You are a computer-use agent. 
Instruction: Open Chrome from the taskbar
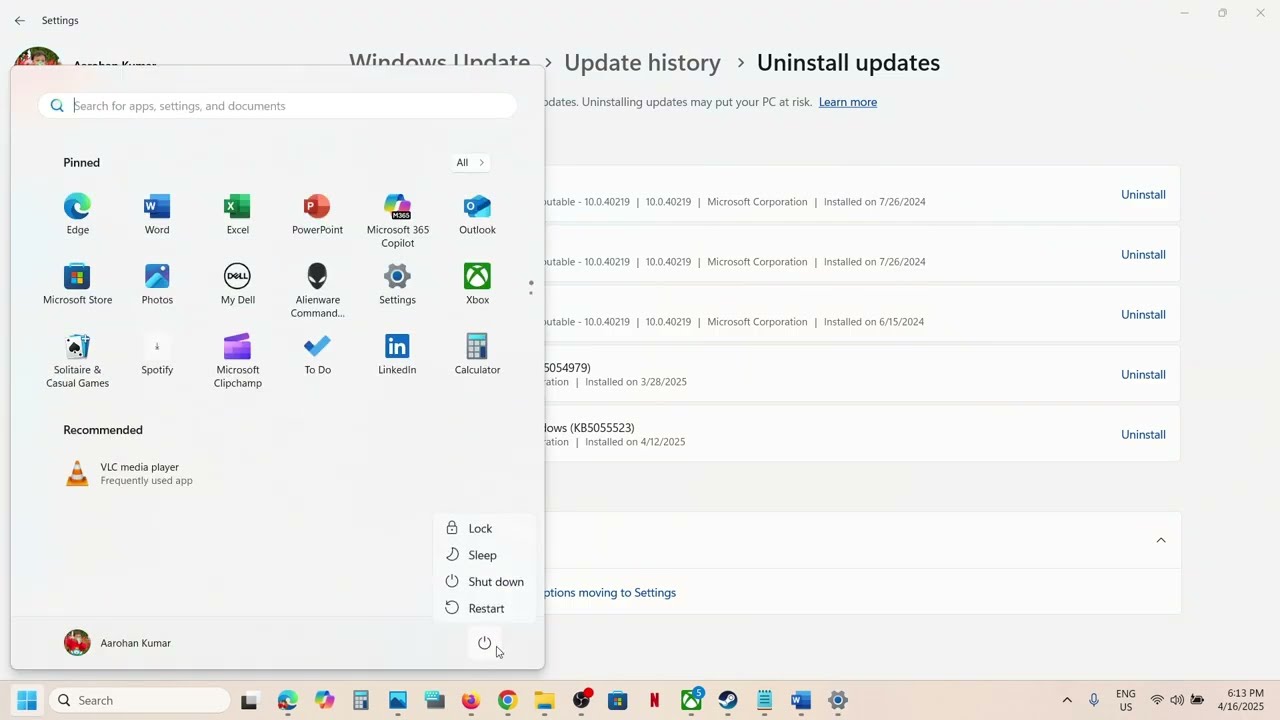point(507,700)
